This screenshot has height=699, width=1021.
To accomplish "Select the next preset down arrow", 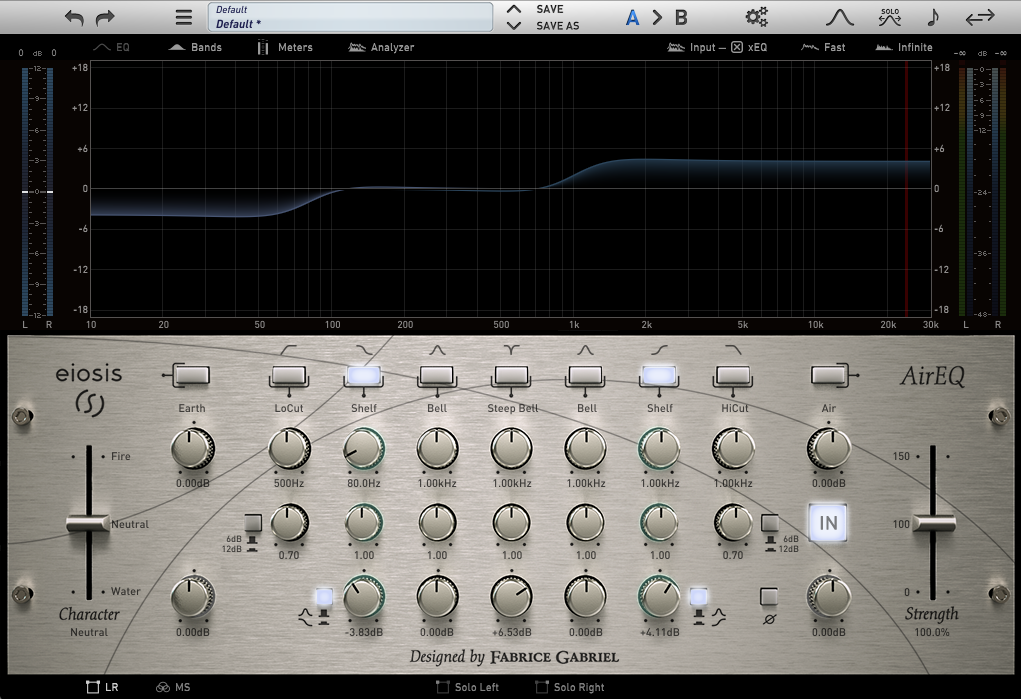I will (x=514, y=26).
